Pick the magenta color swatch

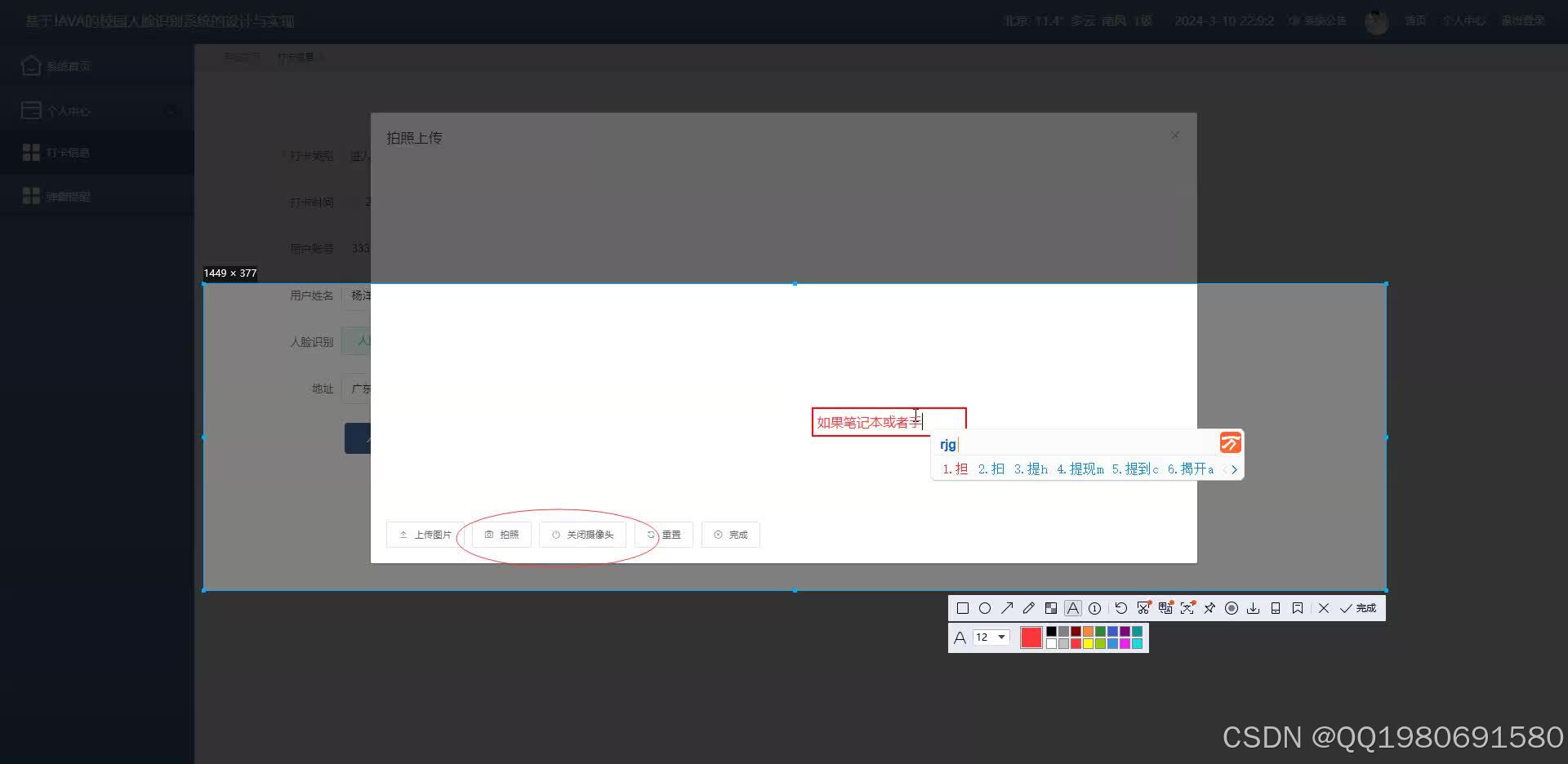tap(1125, 644)
